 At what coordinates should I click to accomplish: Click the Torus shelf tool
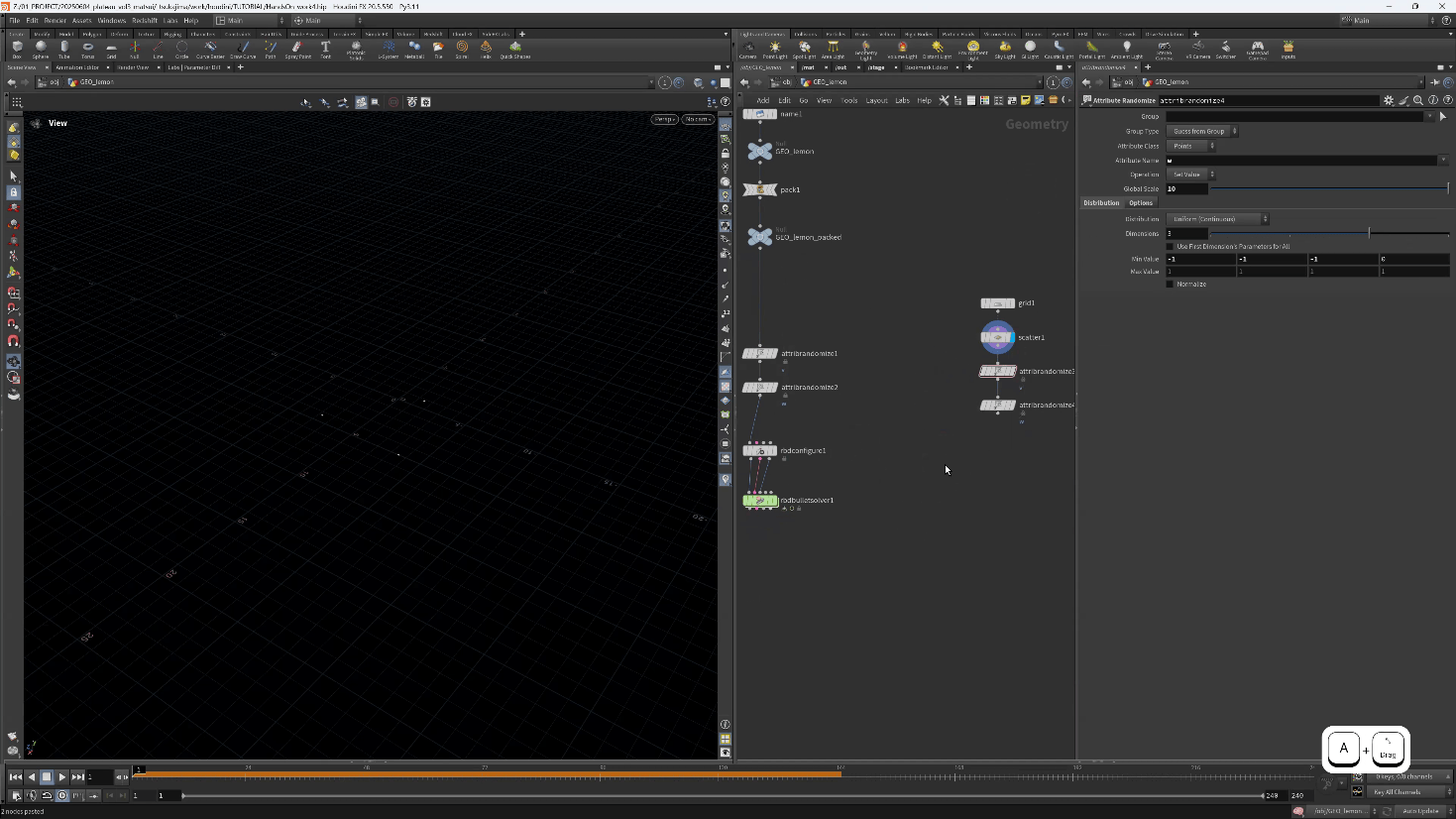[x=87, y=49]
